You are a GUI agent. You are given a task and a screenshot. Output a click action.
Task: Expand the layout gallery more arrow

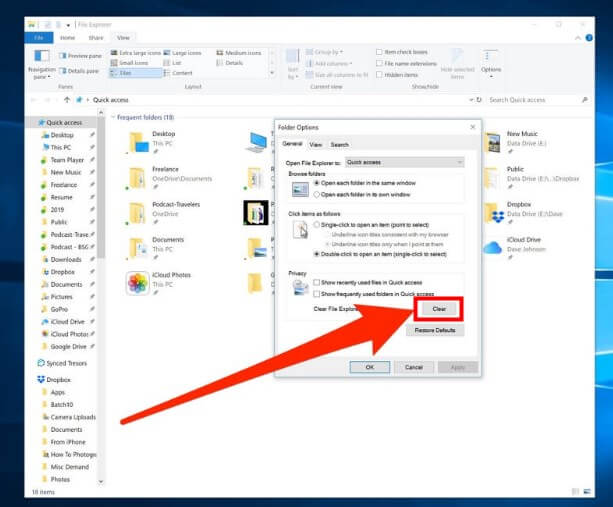(x=272, y=73)
